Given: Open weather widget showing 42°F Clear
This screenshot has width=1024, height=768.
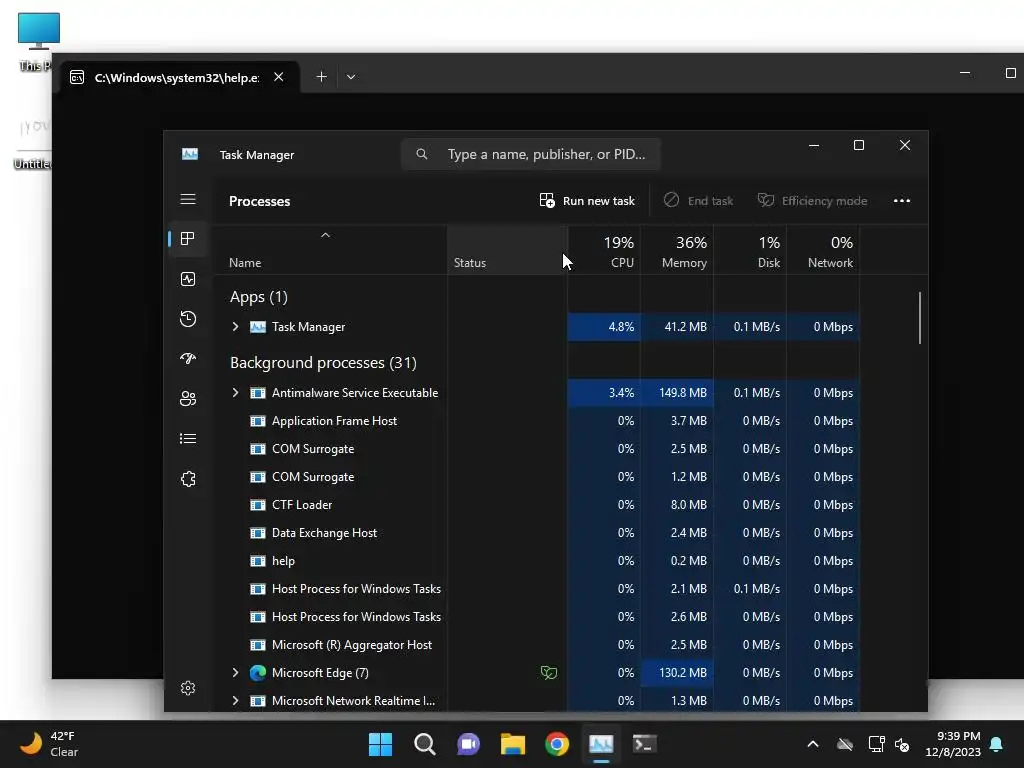Looking at the screenshot, I should [49, 744].
